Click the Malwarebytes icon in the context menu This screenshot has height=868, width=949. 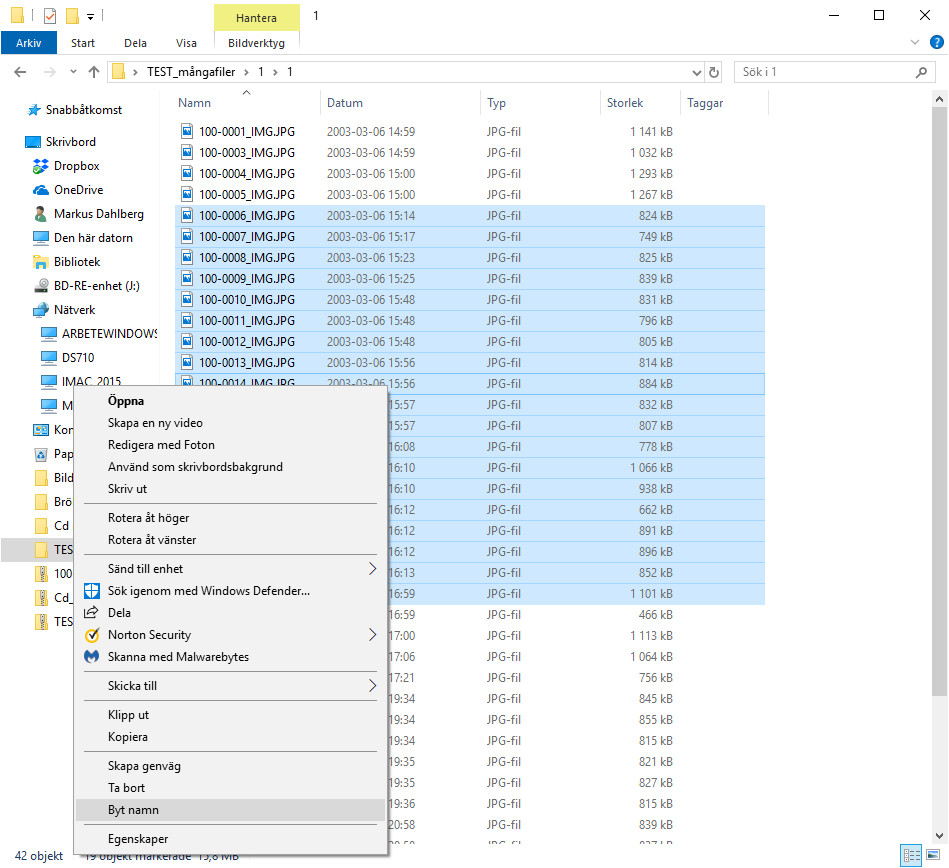click(x=91, y=657)
